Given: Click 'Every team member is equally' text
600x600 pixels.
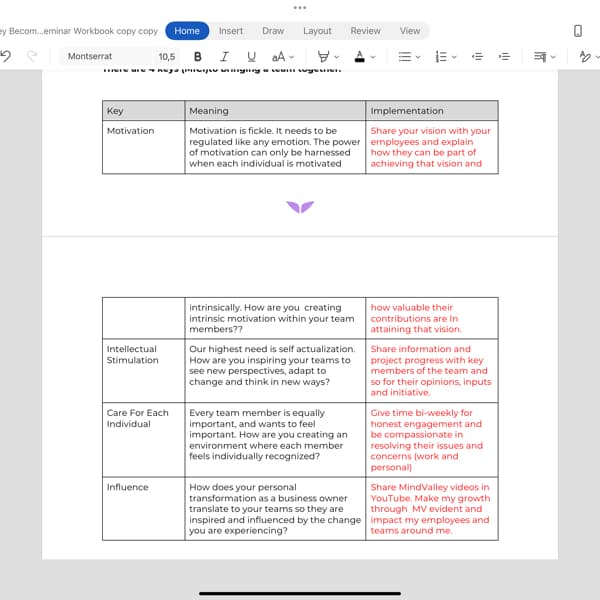Looking at the screenshot, I should click(x=268, y=434).
